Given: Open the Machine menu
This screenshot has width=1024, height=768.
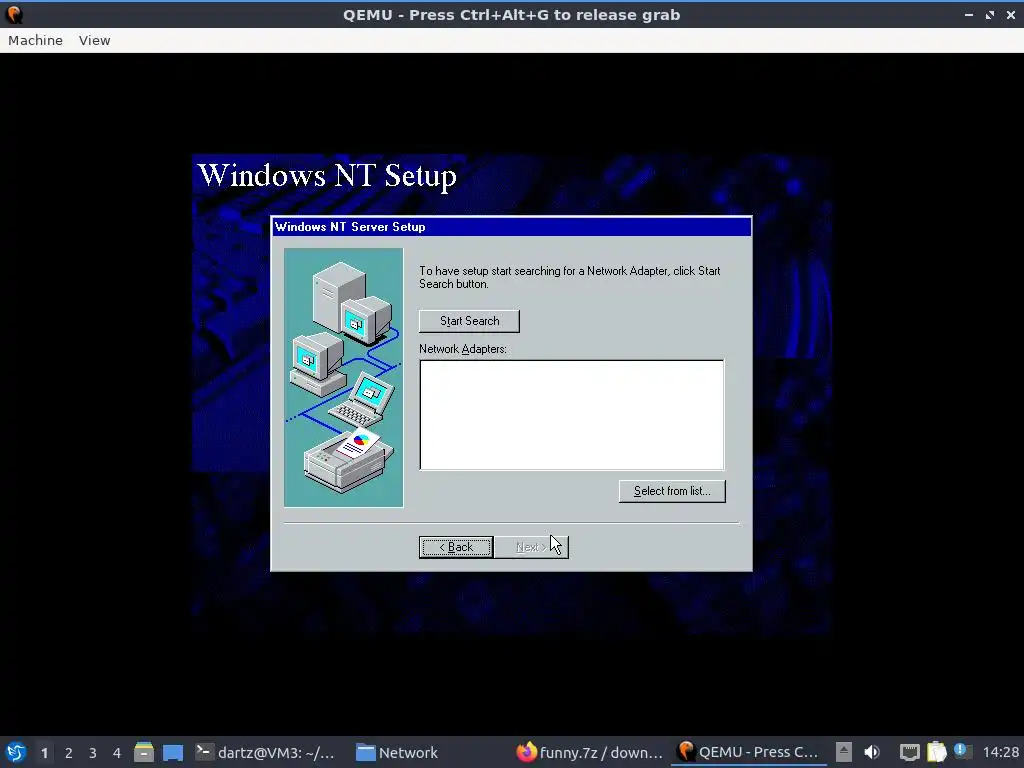Looking at the screenshot, I should 35,40.
